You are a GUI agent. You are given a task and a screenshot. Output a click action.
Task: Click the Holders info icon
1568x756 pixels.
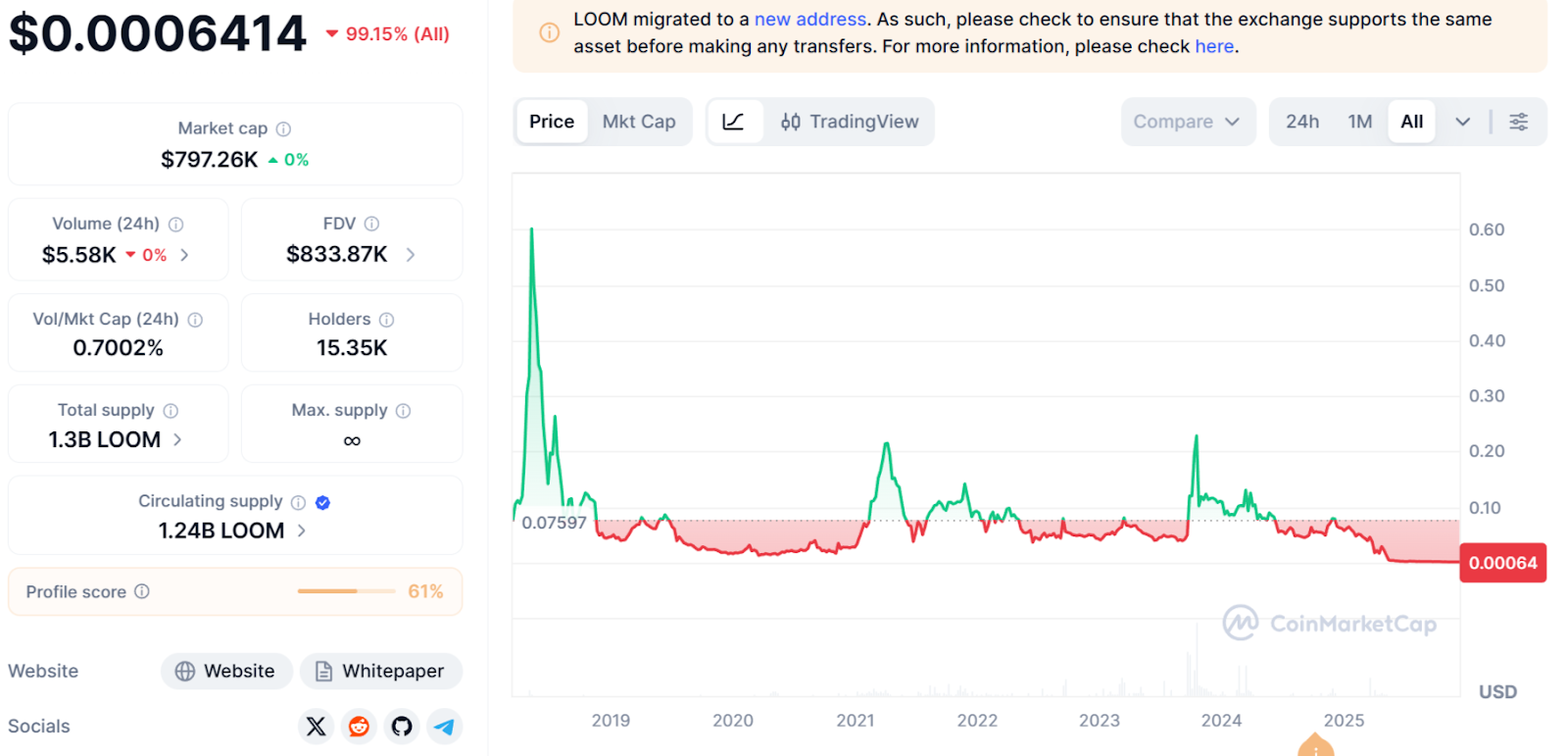tap(387, 320)
